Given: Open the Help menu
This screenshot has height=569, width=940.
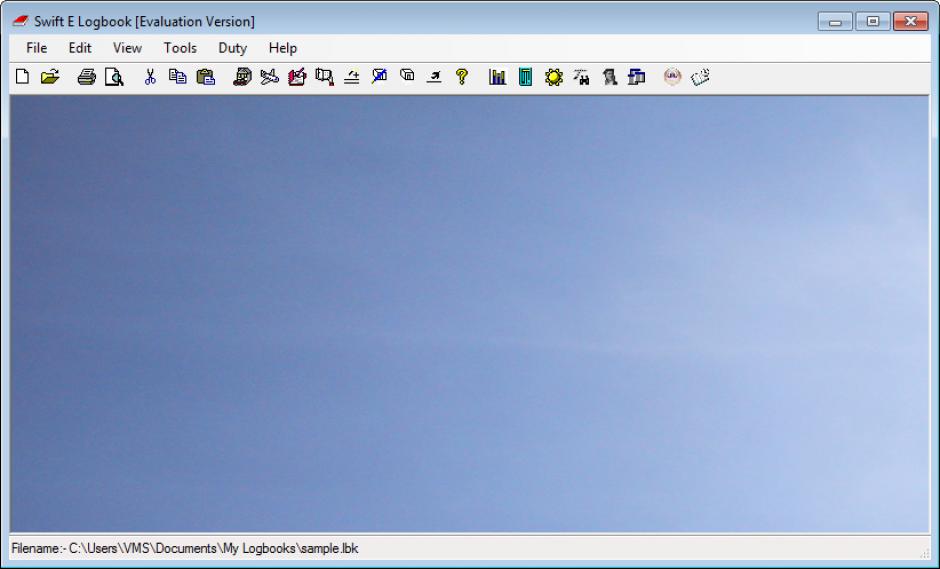Looking at the screenshot, I should point(282,48).
